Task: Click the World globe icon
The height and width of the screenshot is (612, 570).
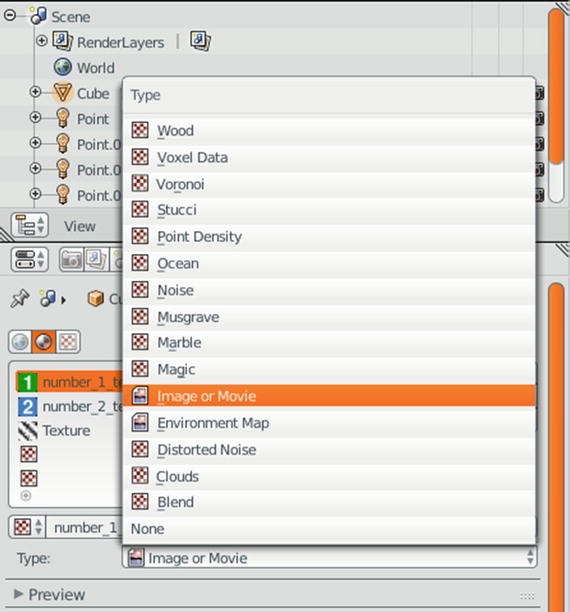Action: pos(62,67)
